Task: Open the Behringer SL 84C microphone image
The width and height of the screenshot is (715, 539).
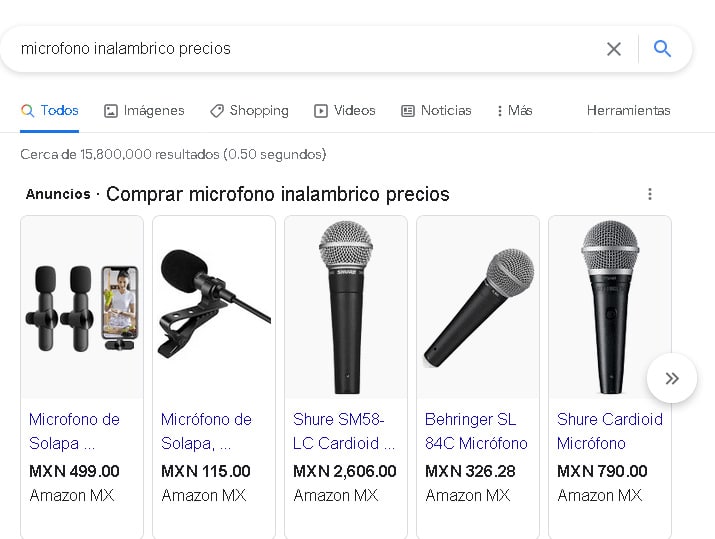Action: tap(478, 308)
